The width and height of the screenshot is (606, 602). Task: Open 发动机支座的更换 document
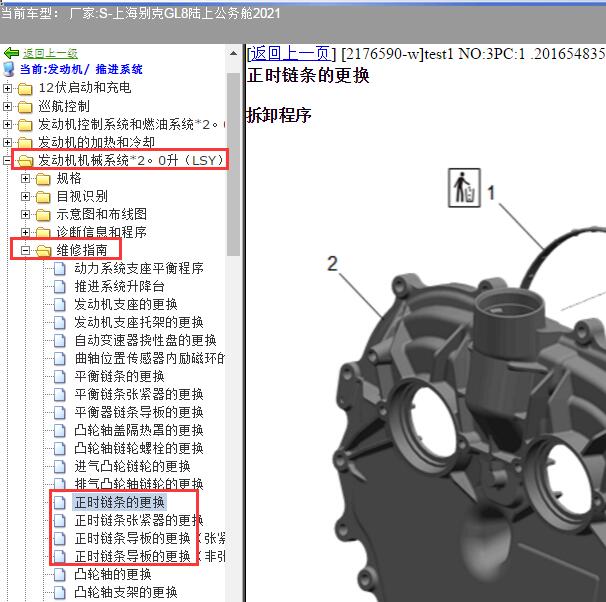pyautogui.click(x=126, y=304)
